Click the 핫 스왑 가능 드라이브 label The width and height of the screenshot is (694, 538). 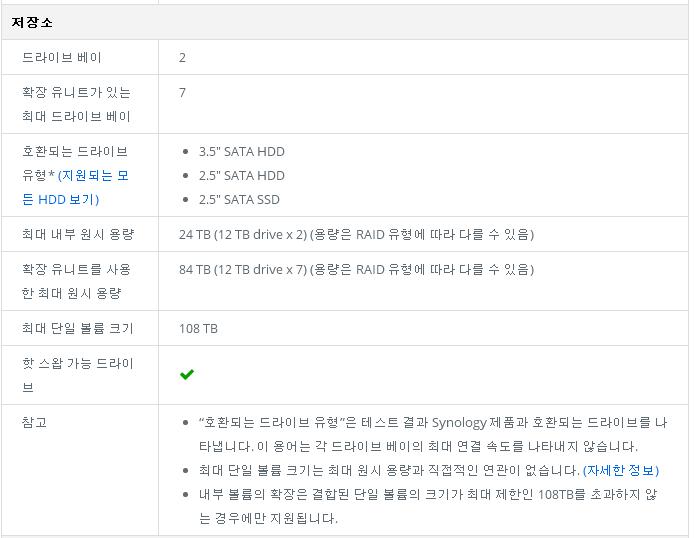pyautogui.click(x=77, y=375)
